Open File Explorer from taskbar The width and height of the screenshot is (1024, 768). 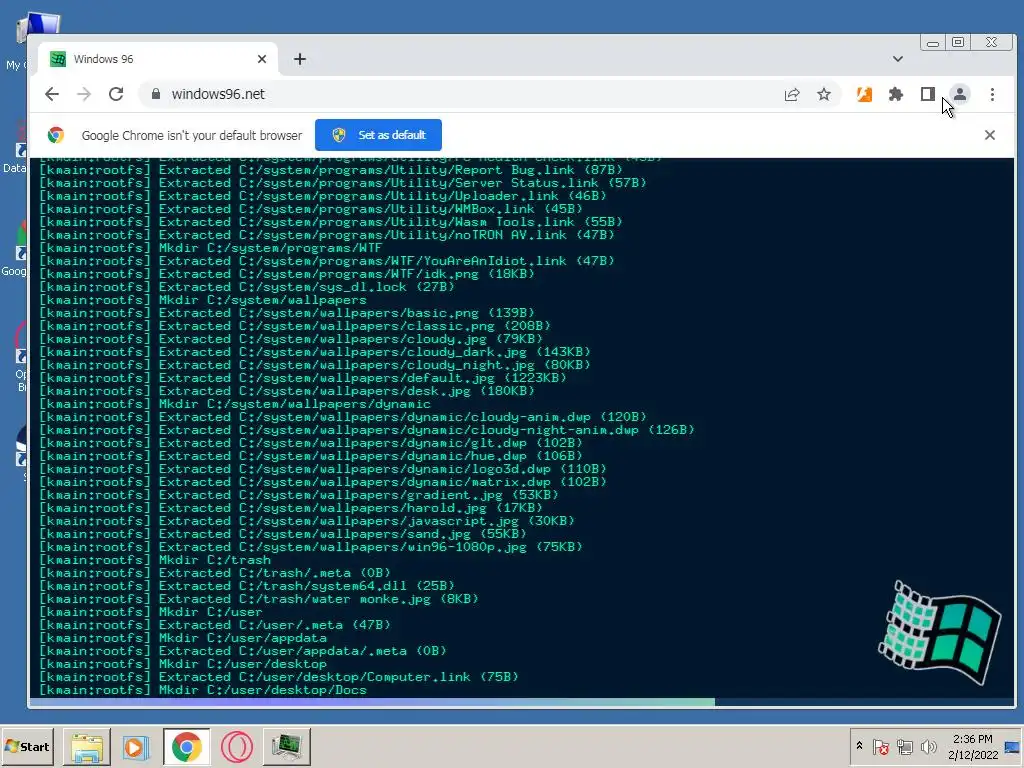(x=86, y=746)
